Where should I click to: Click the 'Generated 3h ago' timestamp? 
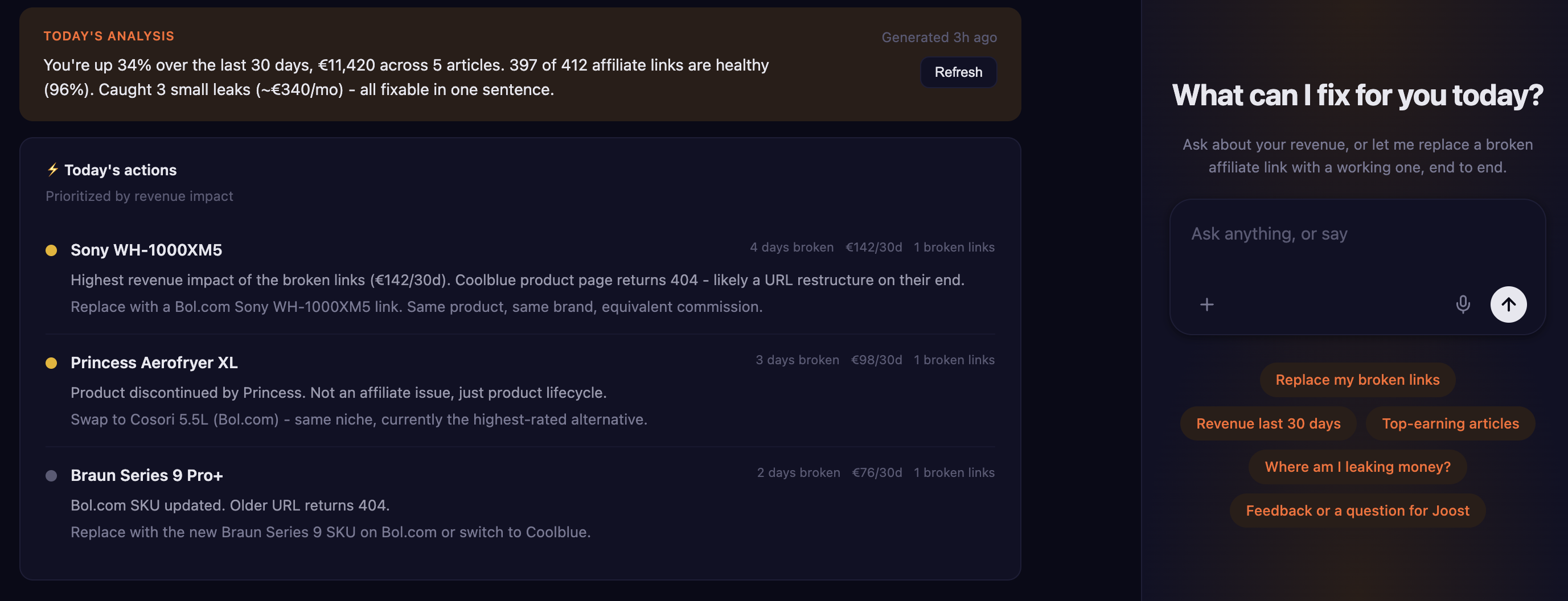click(x=939, y=37)
